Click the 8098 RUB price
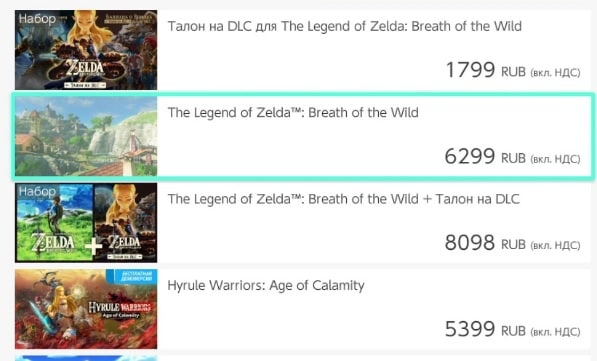The image size is (597, 361). tap(513, 243)
